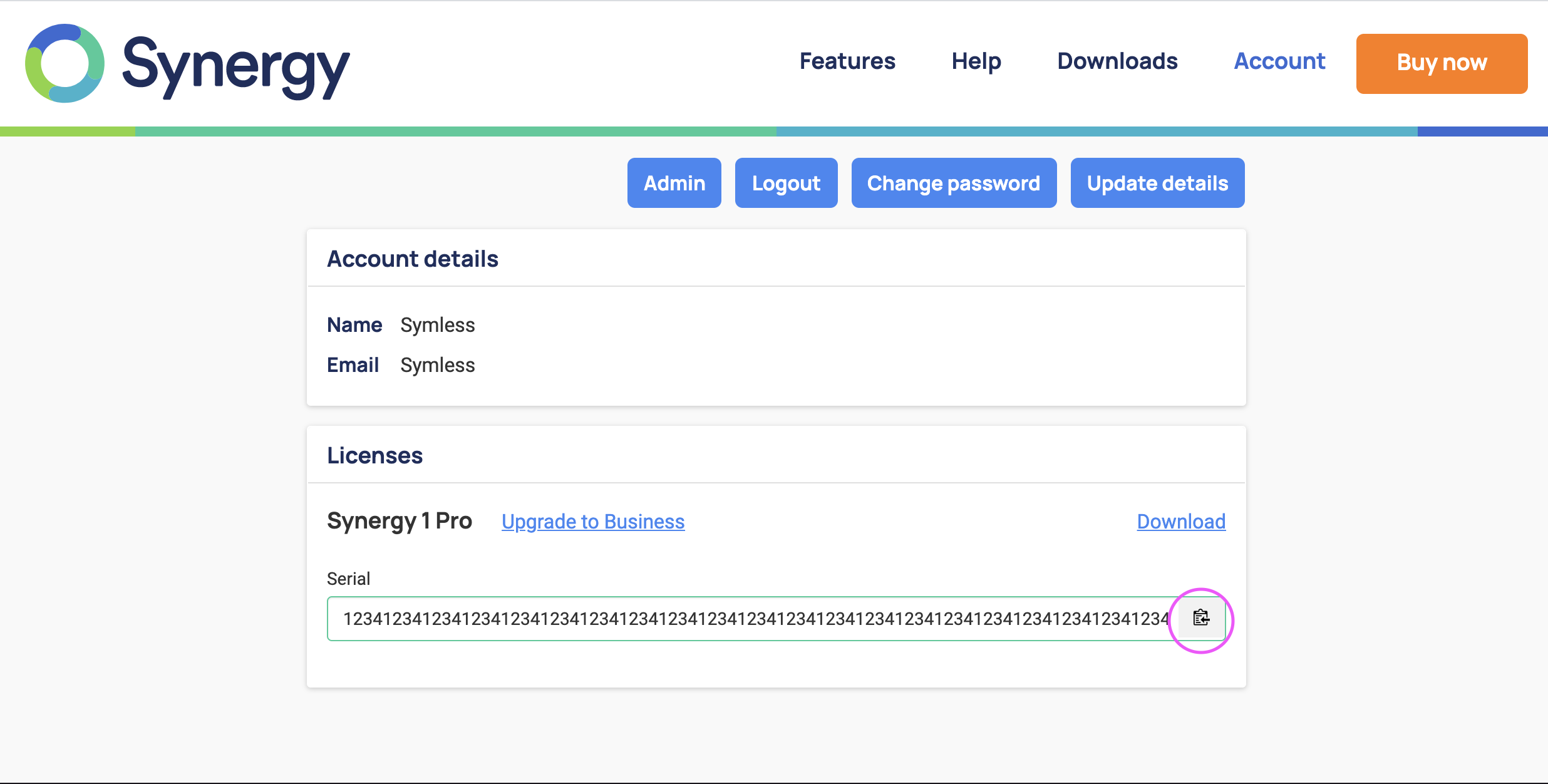Click the Synergy circular logo icon
The height and width of the screenshot is (784, 1548).
coord(64,63)
